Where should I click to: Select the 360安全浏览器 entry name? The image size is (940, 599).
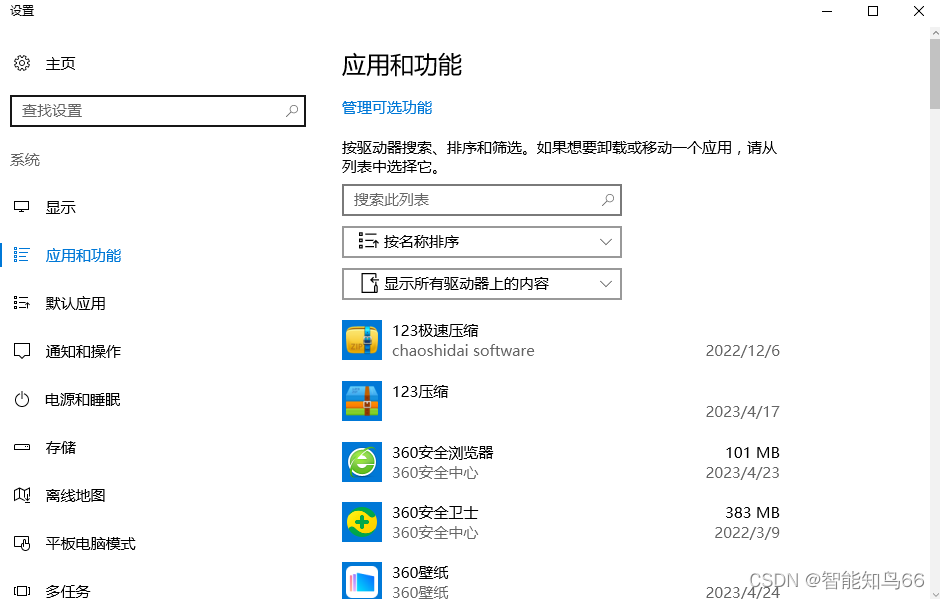(x=442, y=453)
